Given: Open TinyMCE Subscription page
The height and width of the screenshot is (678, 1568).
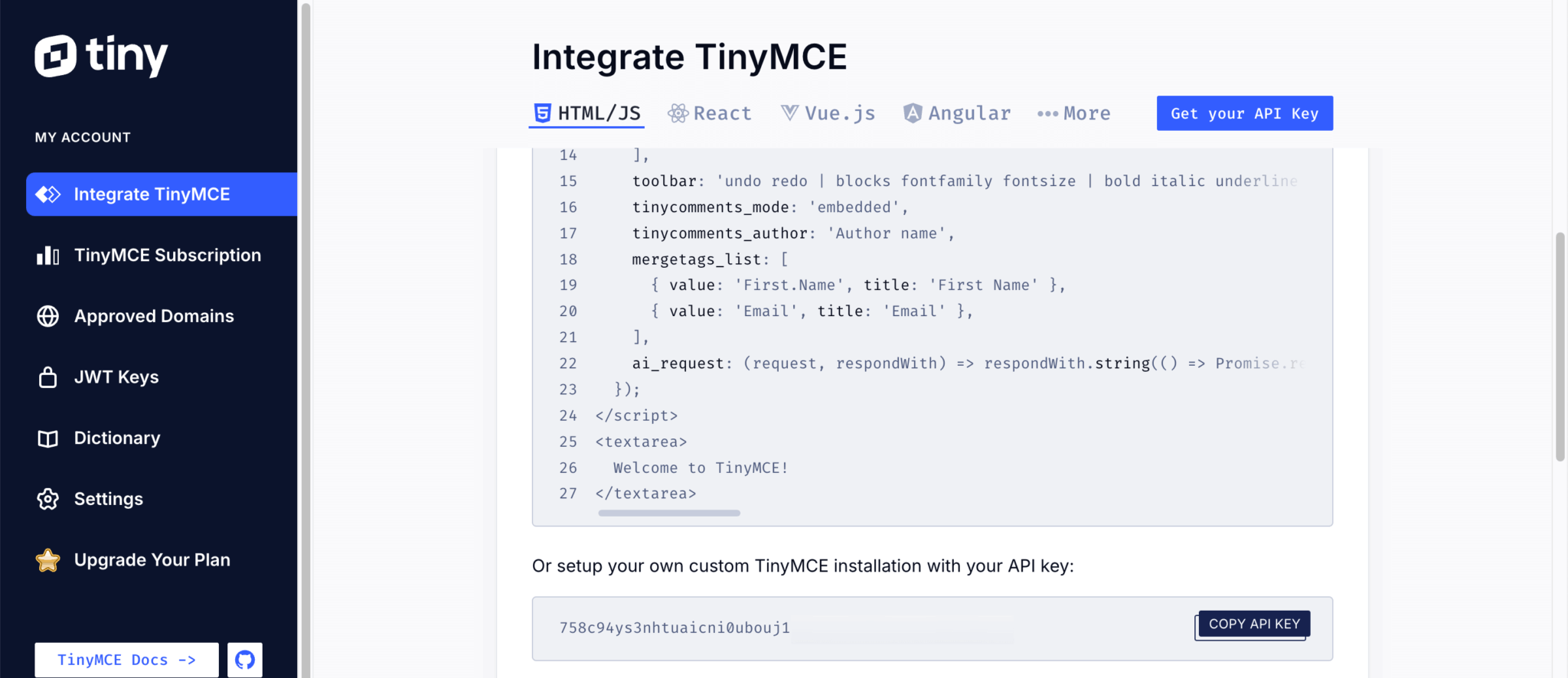Looking at the screenshot, I should click(x=167, y=255).
